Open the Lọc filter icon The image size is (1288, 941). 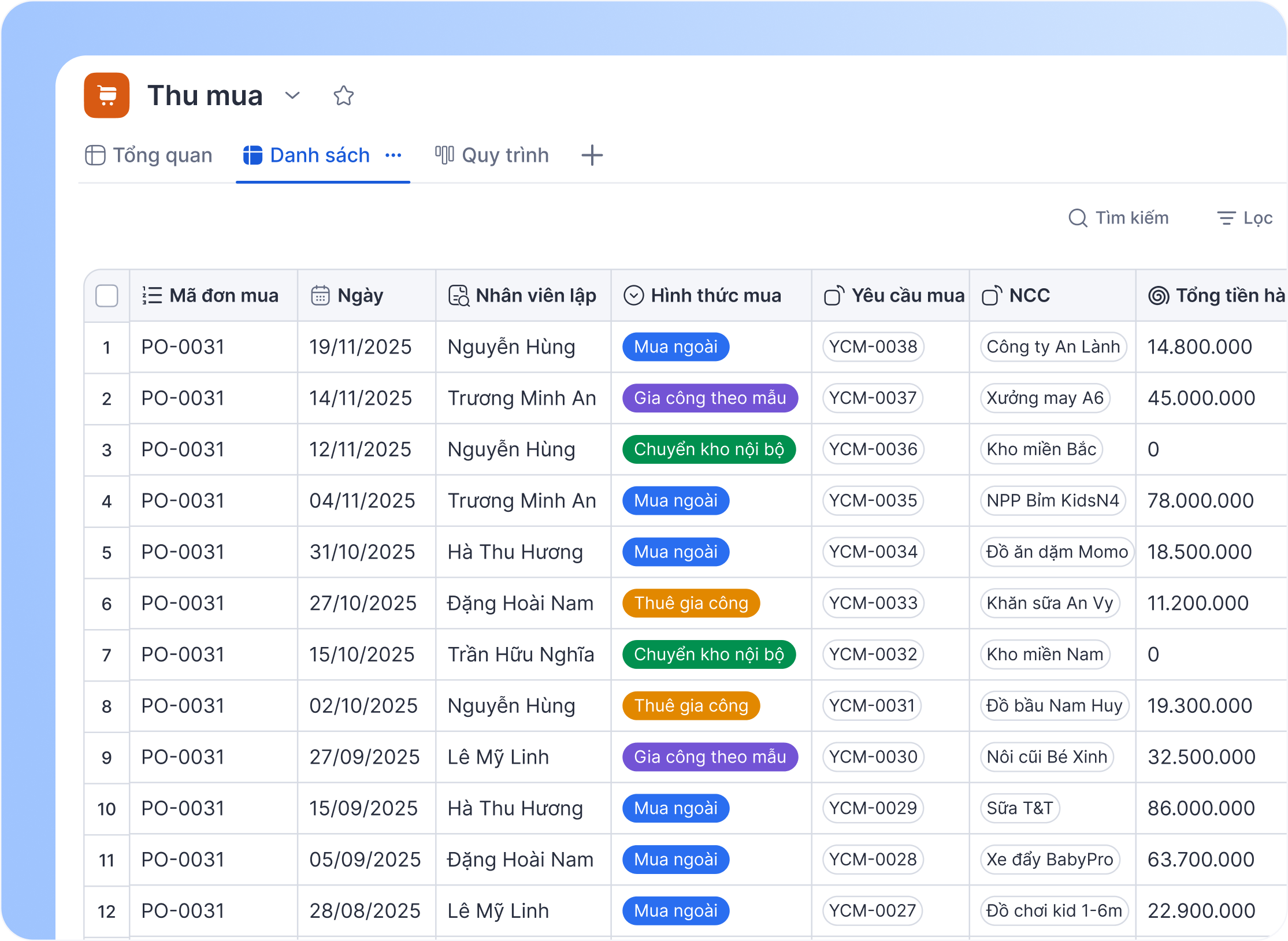1226,218
